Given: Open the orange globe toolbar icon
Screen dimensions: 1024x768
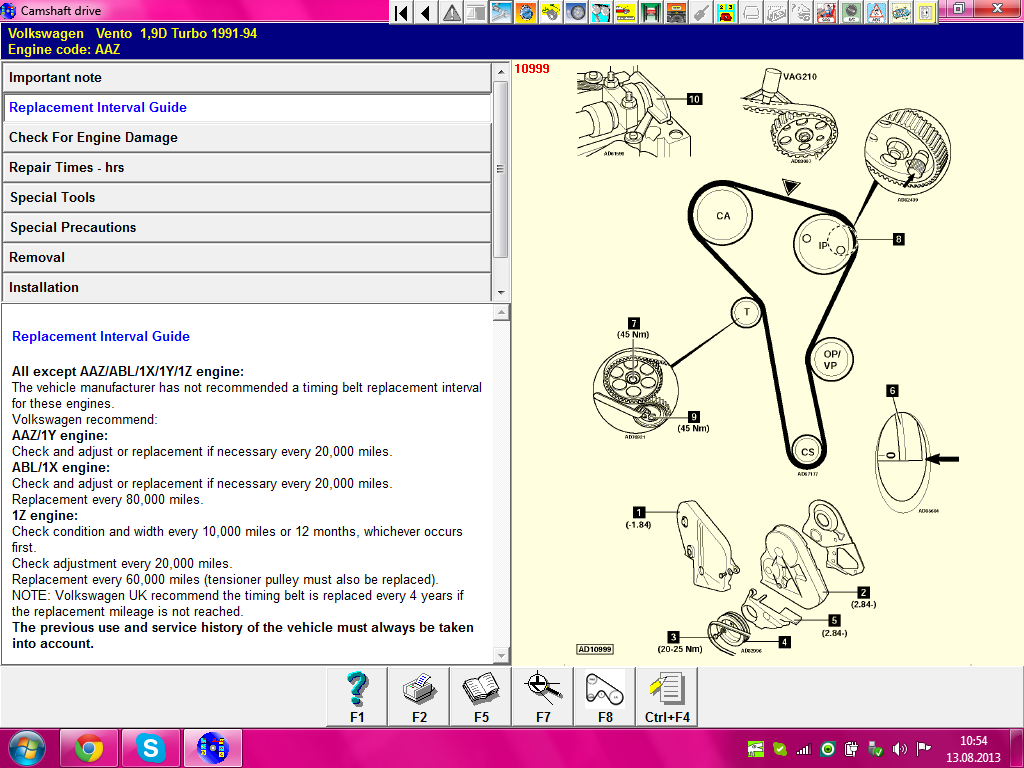Looking at the screenshot, I should [526, 12].
